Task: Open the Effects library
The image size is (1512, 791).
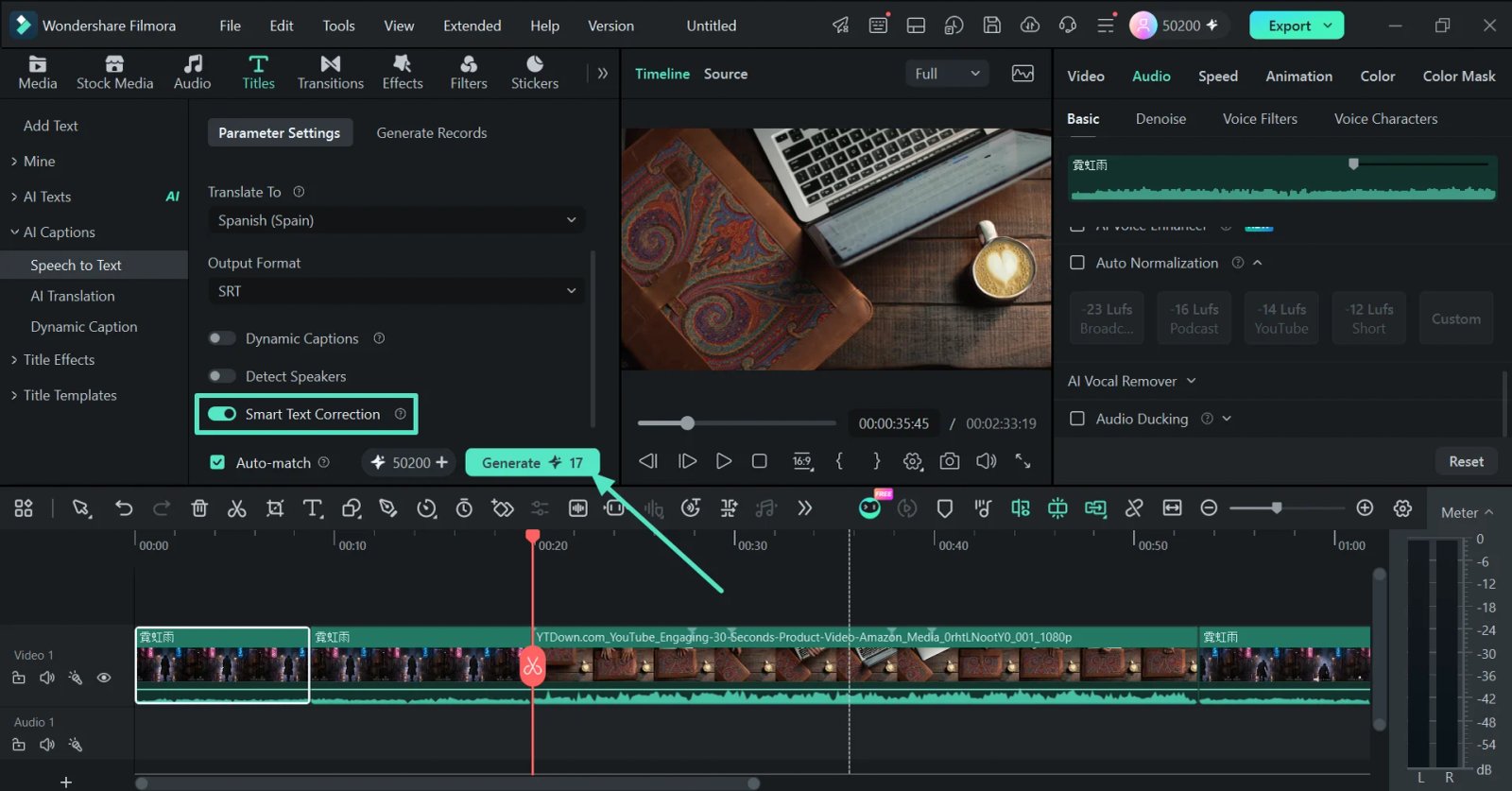Action: (403, 73)
